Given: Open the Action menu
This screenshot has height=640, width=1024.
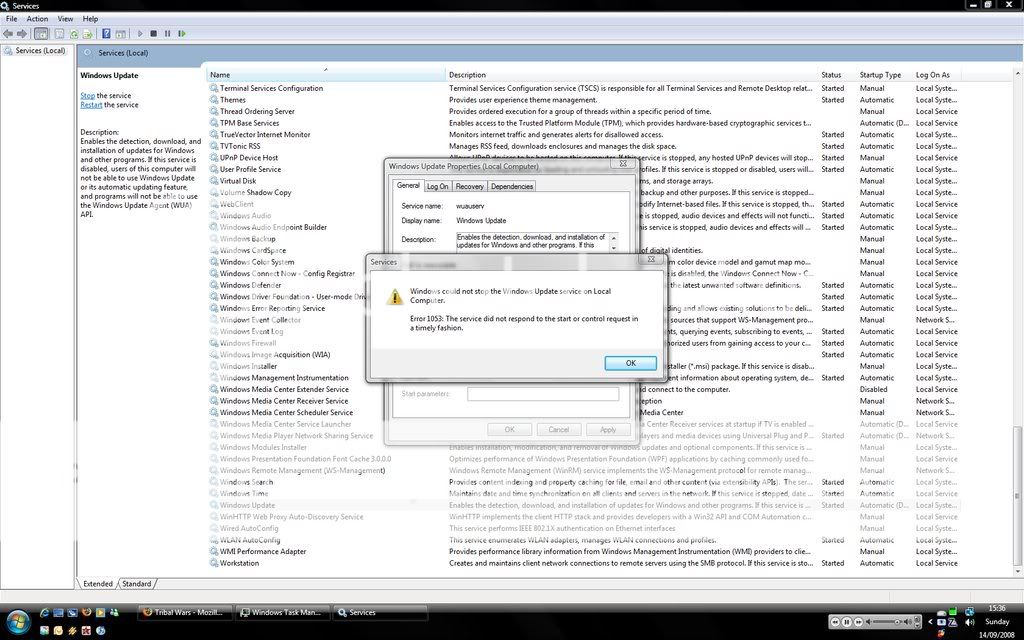Looking at the screenshot, I should point(37,19).
